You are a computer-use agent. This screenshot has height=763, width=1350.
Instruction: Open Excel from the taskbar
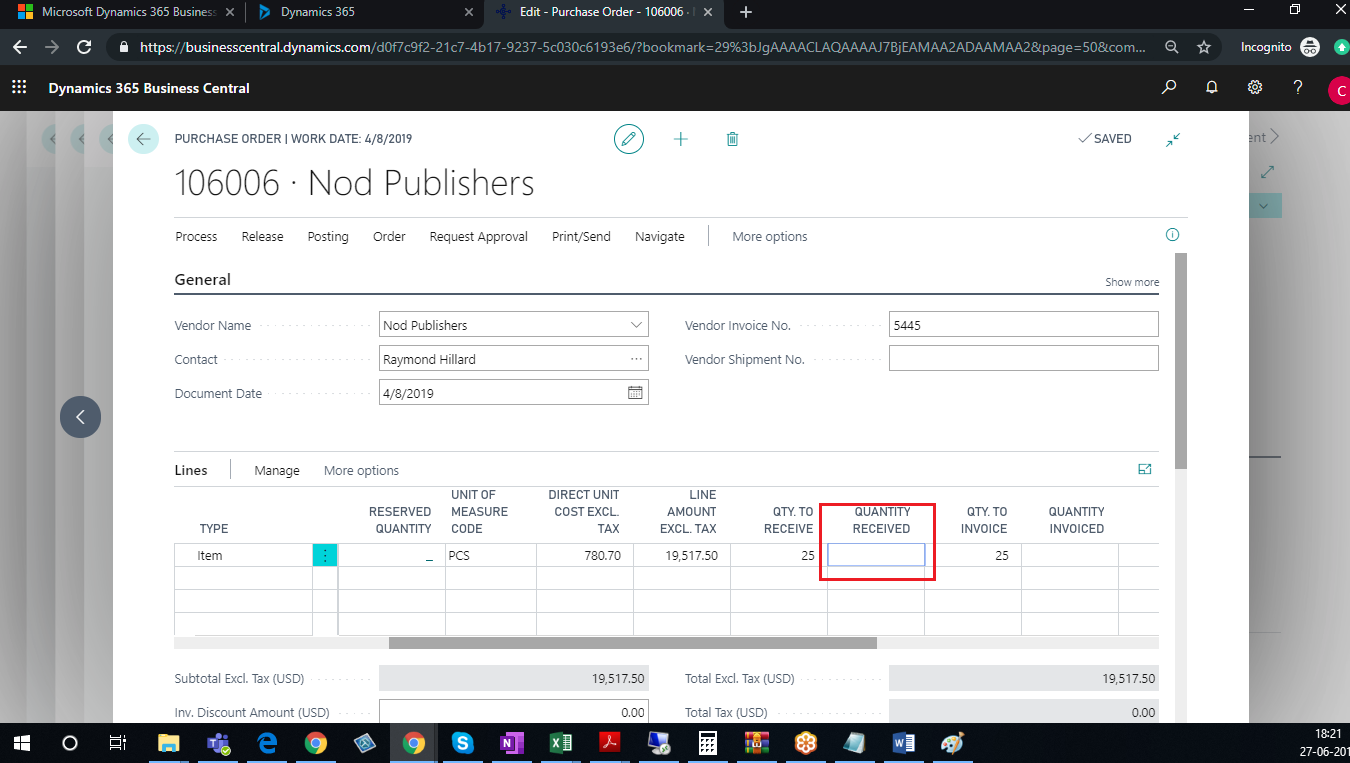[x=560, y=743]
